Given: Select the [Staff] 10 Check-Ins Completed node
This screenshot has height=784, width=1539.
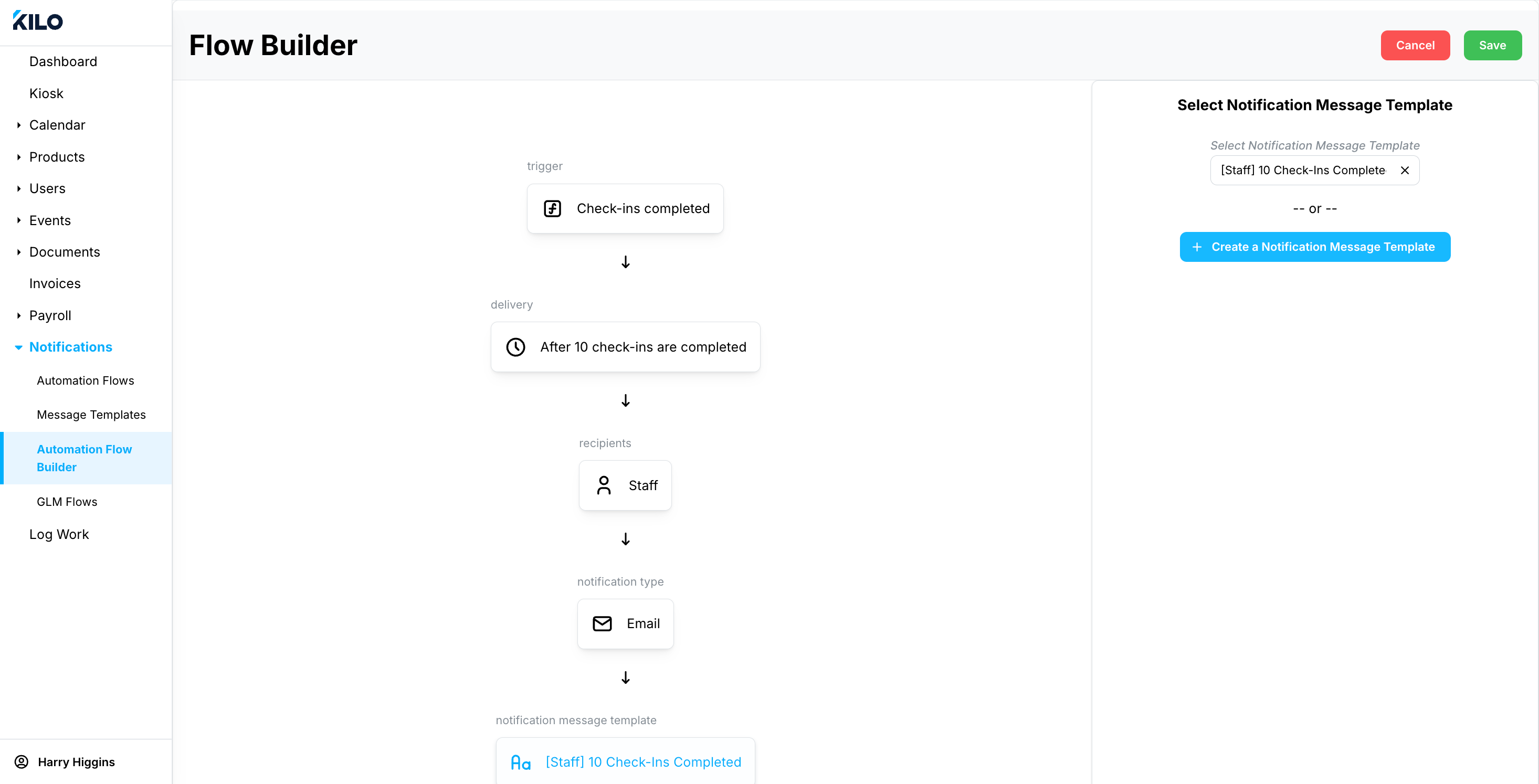Looking at the screenshot, I should click(x=642, y=762).
